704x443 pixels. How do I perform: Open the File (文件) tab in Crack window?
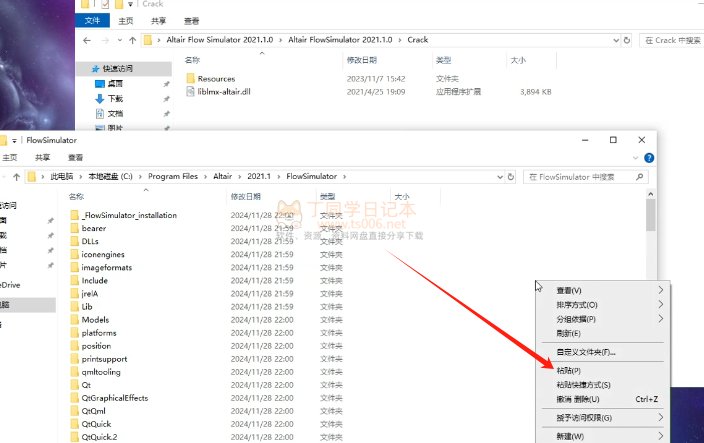92,19
